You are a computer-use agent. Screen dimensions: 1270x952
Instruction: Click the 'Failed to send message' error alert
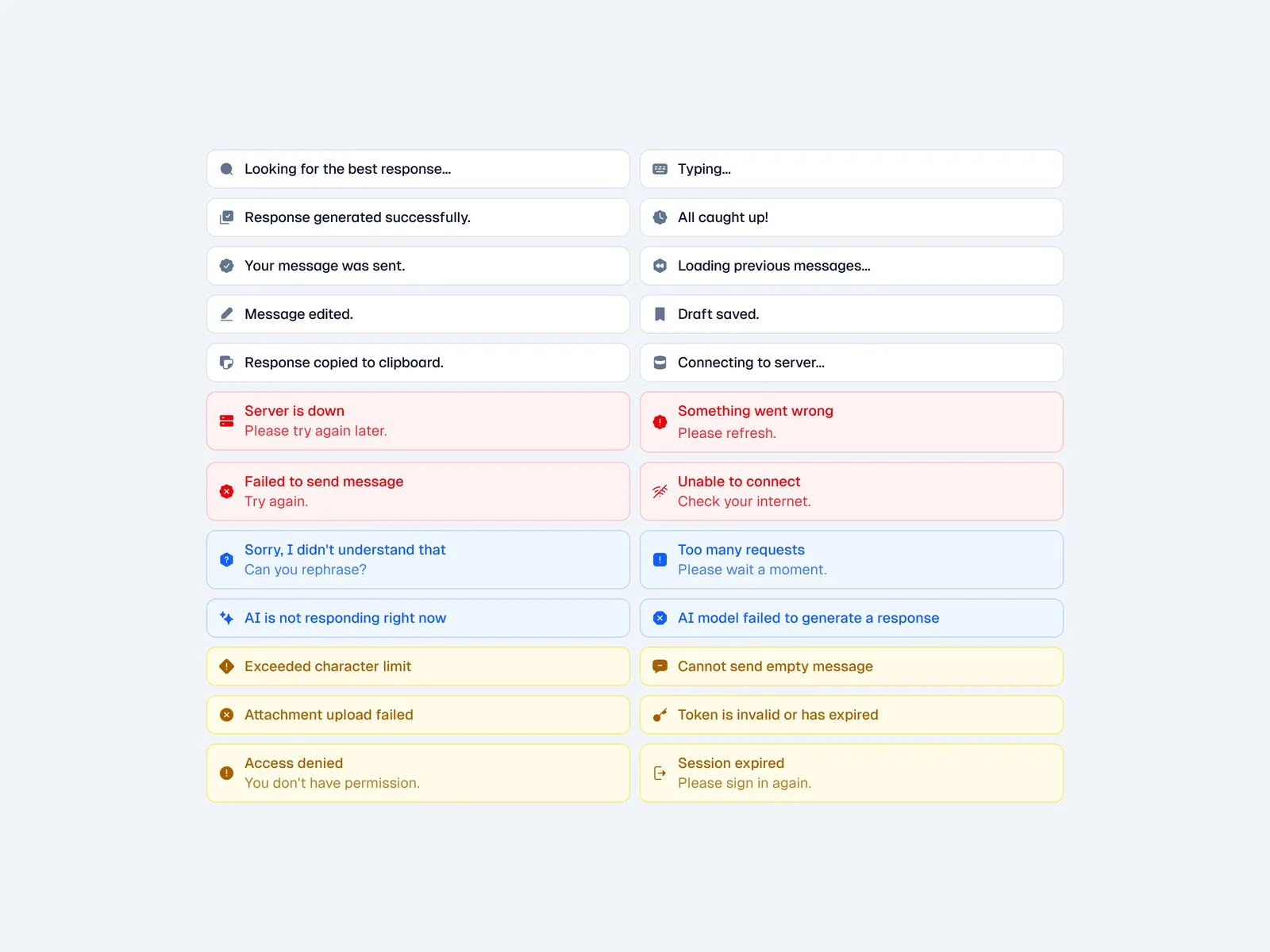click(418, 492)
